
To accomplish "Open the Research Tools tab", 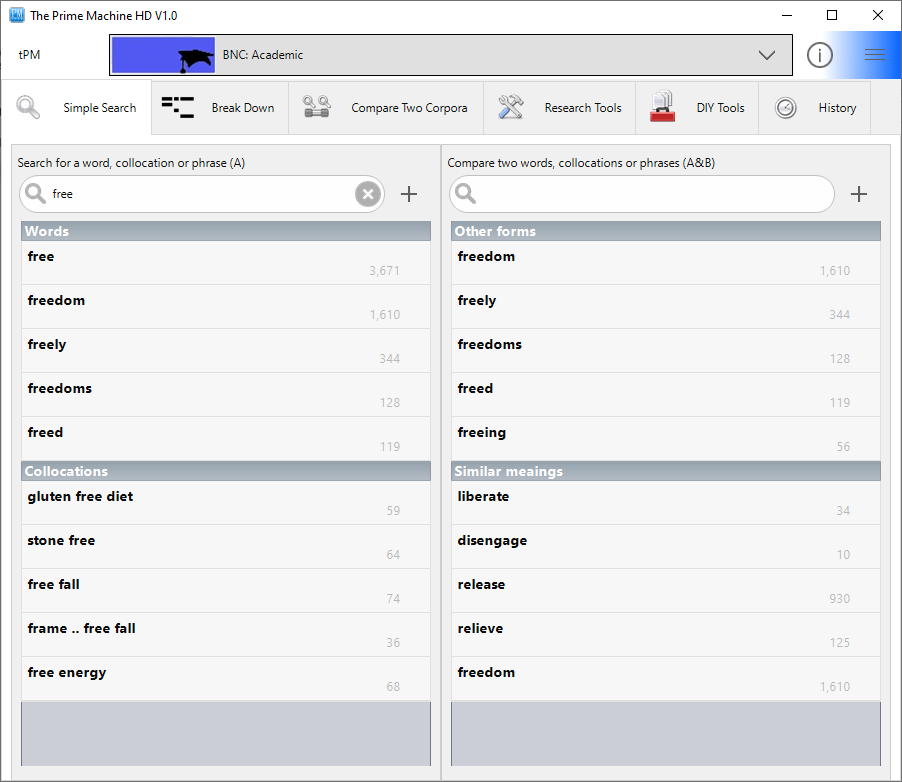I will pos(560,108).
